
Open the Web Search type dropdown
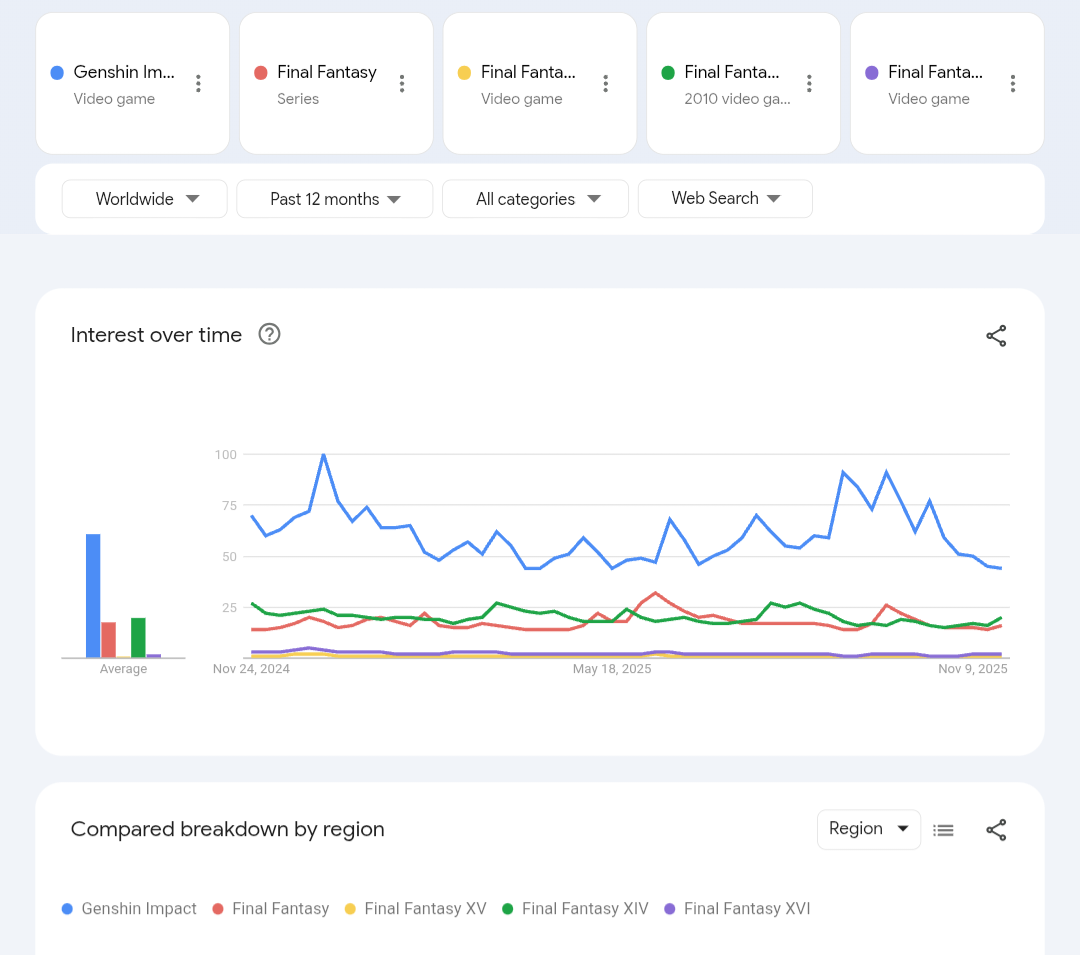pos(725,199)
